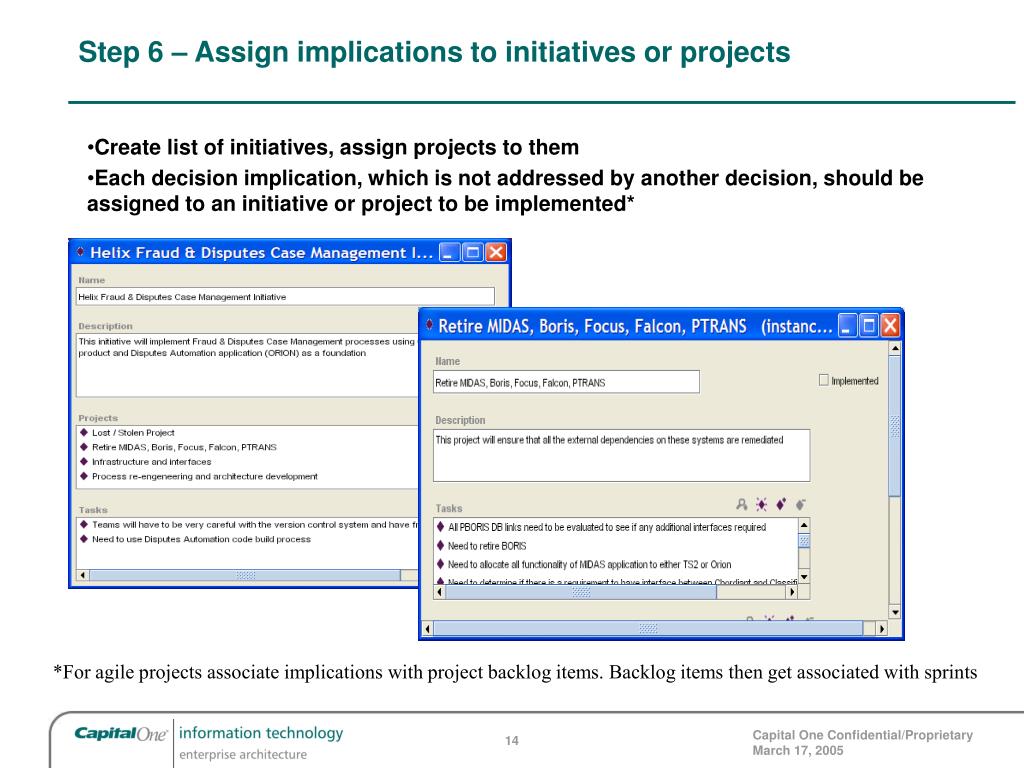1024x768 pixels.
Task: Click left arrow of Retire MIDAS window bottom scrollbar
Action: pyautogui.click(x=427, y=629)
